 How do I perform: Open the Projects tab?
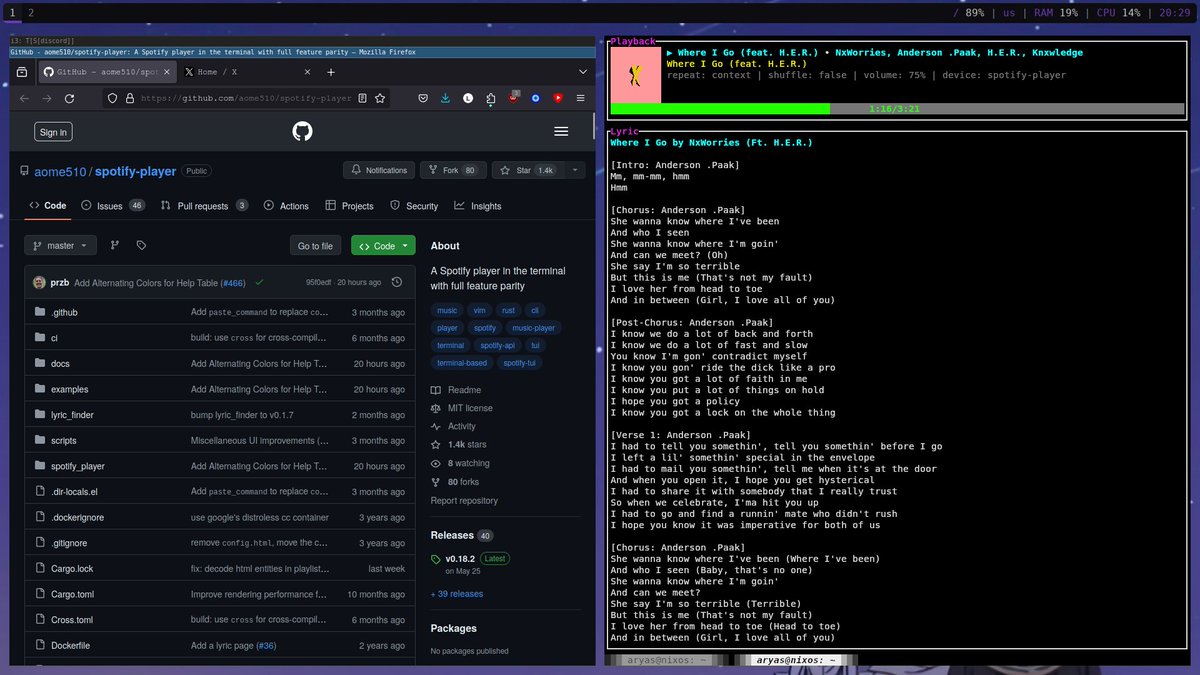click(x=349, y=205)
